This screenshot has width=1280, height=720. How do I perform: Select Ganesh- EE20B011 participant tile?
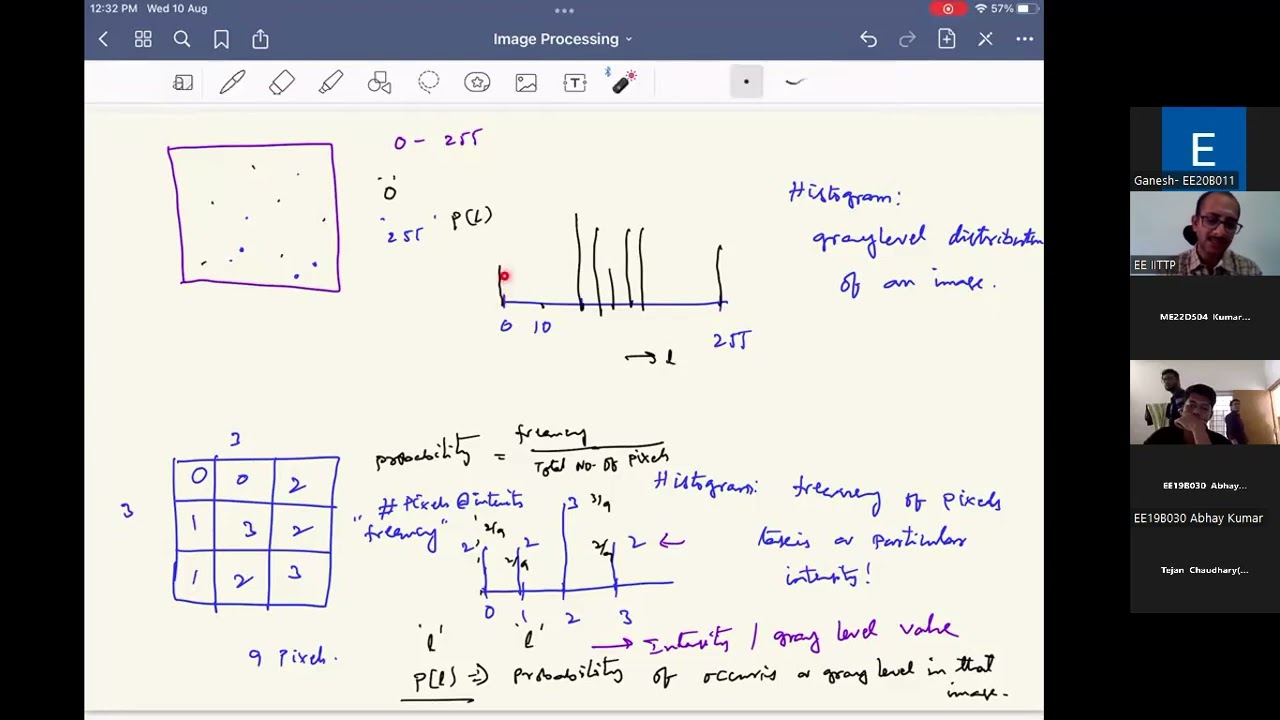pyautogui.click(x=1204, y=148)
